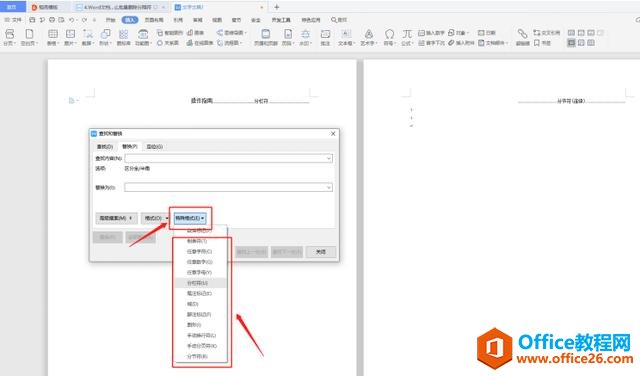Screen dimensions: 640x376
Task: Choose 手动换行符 from the special format list
Action: (200, 335)
